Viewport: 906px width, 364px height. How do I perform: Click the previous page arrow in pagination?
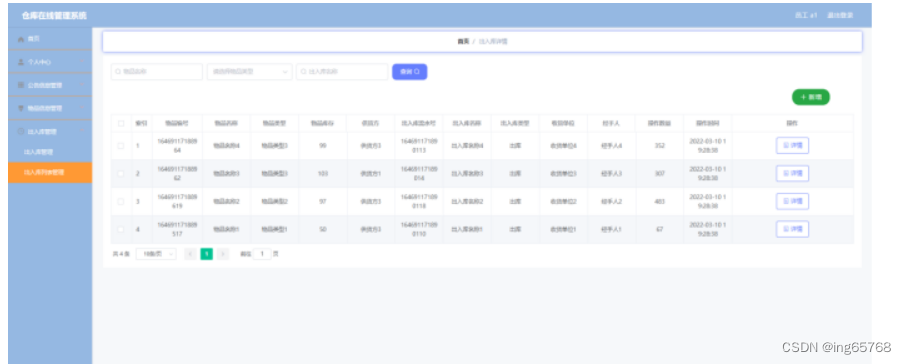(190, 254)
